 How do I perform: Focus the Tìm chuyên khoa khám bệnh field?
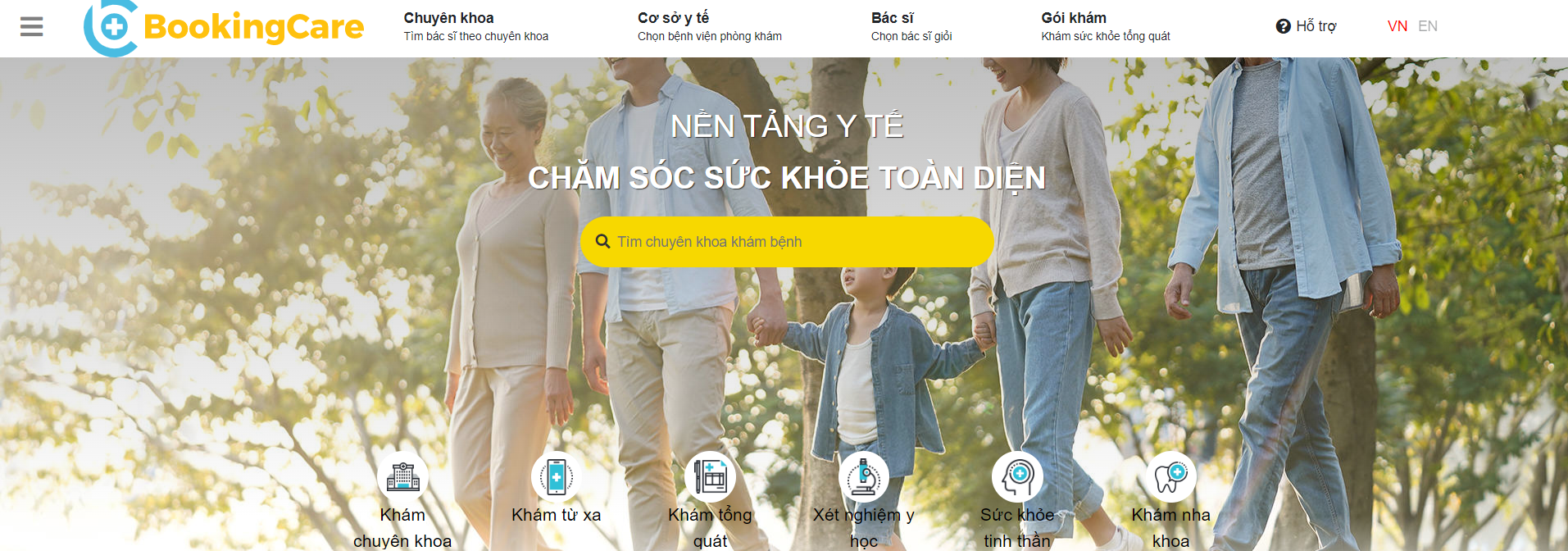[x=787, y=242]
